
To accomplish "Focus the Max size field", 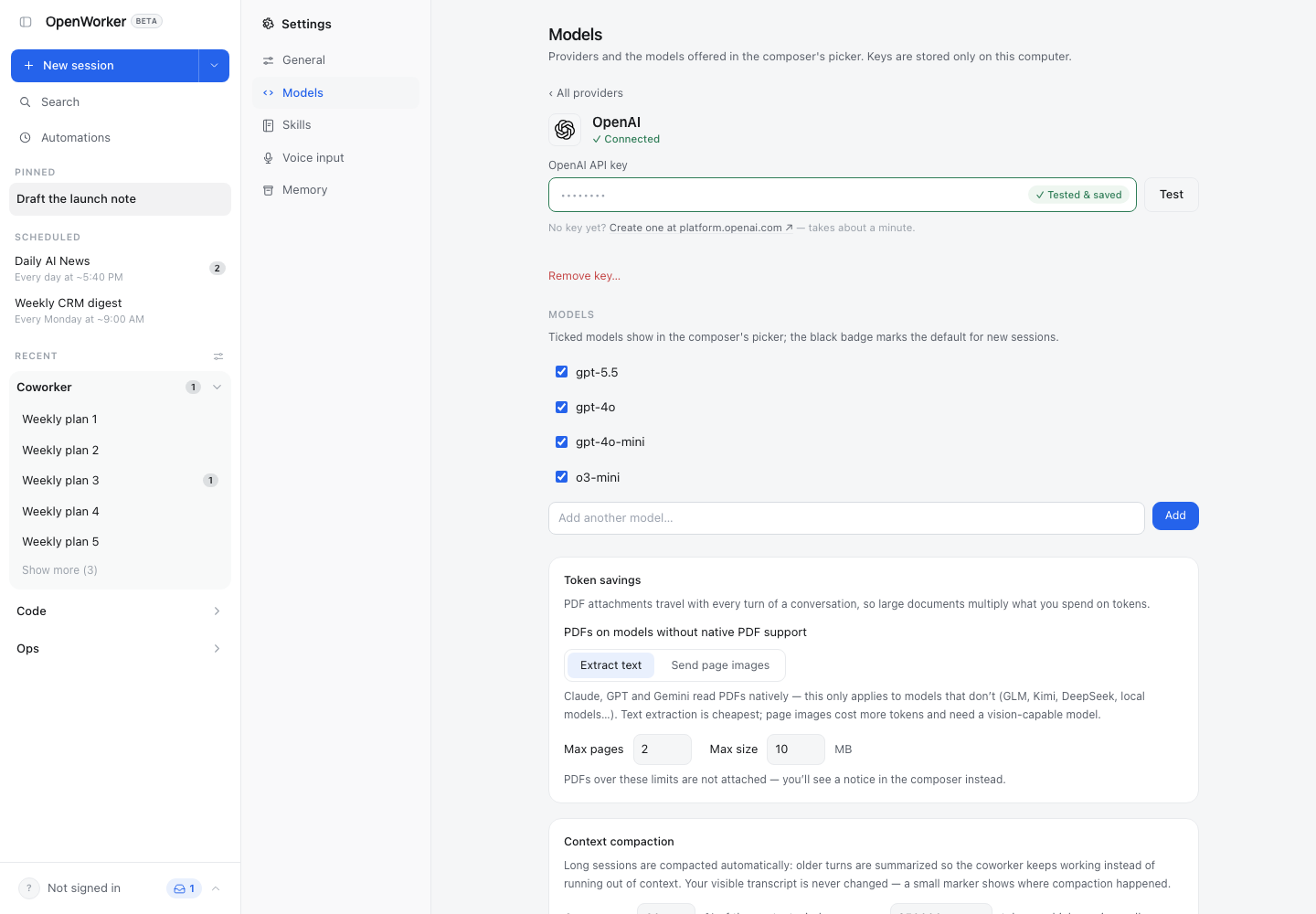I will point(796,749).
